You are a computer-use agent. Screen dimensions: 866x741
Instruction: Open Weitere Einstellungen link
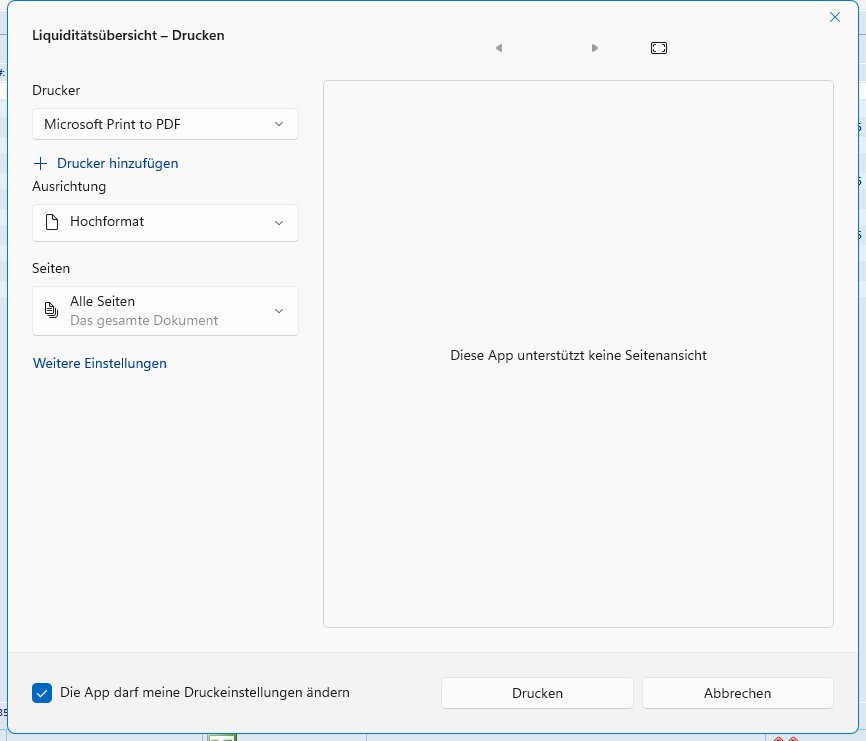tap(100, 363)
